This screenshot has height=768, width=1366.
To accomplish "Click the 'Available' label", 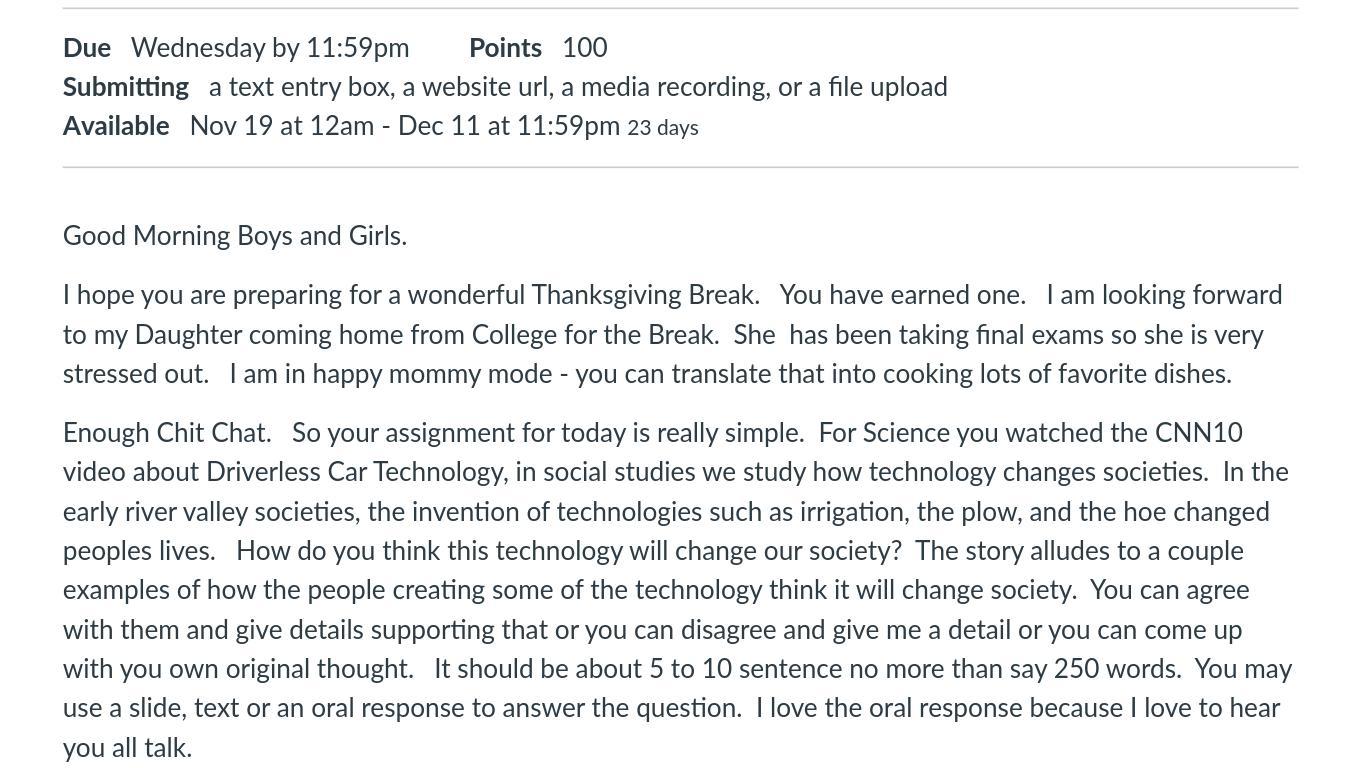I will 116,126.
